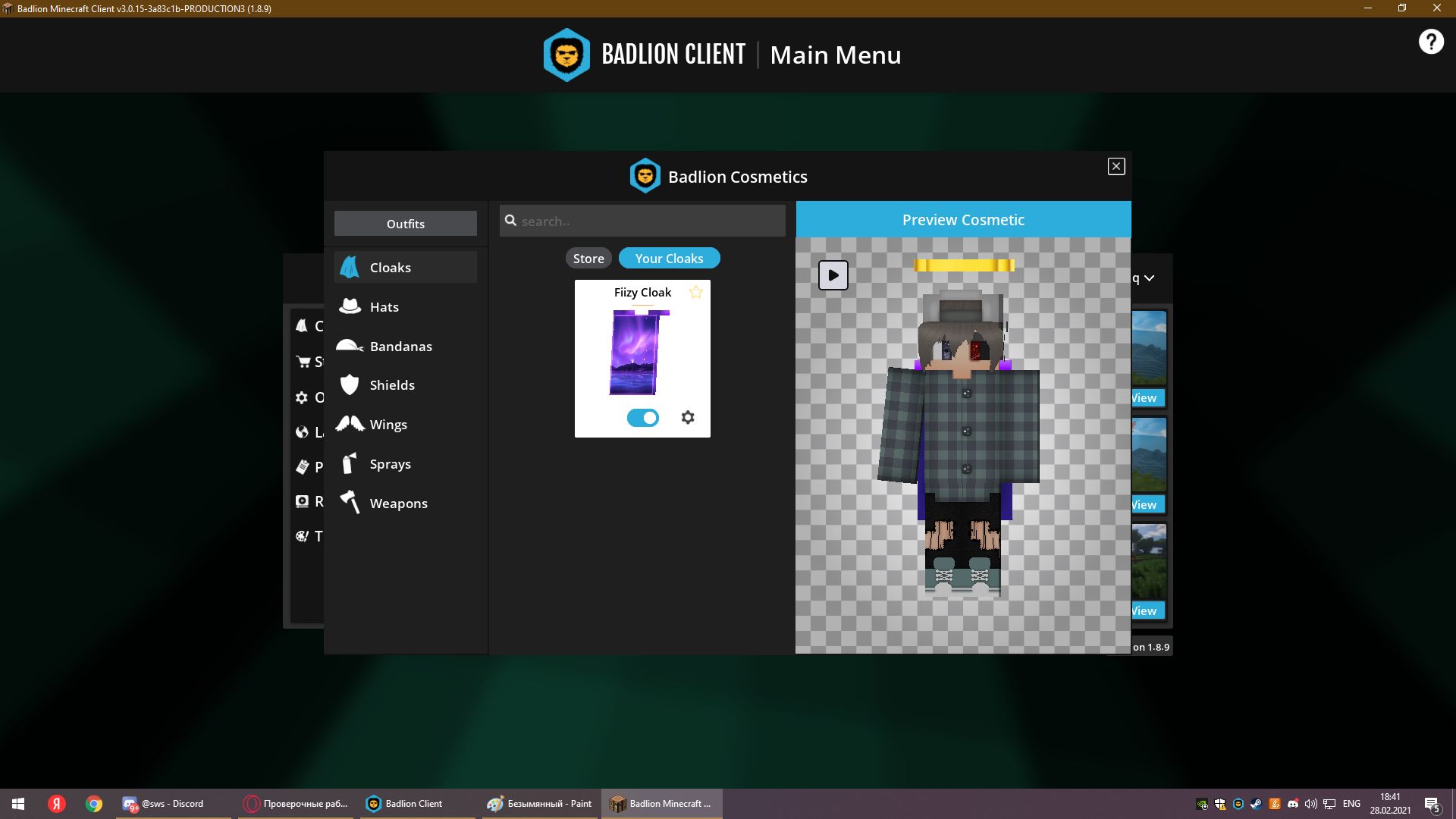Select the Hats category
The image size is (1456, 819).
click(x=406, y=307)
